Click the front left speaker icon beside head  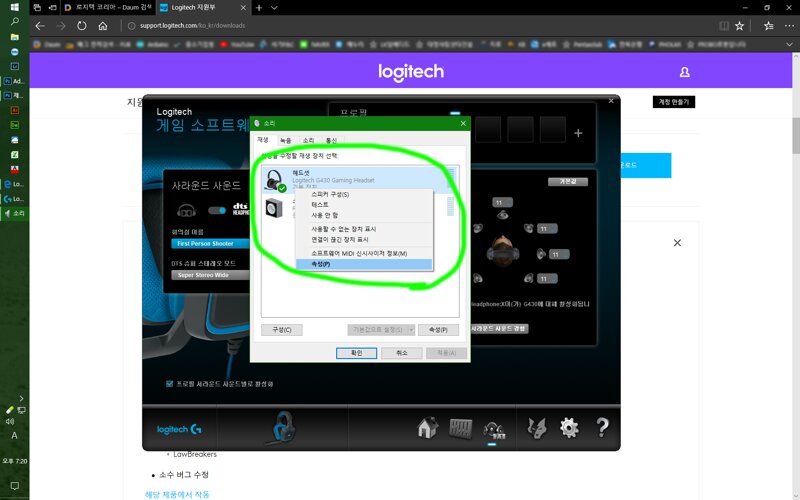(x=478, y=228)
